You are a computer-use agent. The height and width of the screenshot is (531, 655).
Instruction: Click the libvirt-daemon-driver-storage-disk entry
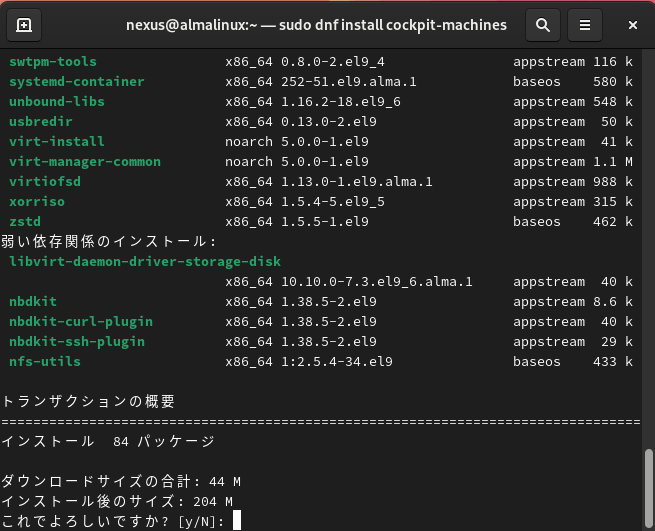pos(145,262)
